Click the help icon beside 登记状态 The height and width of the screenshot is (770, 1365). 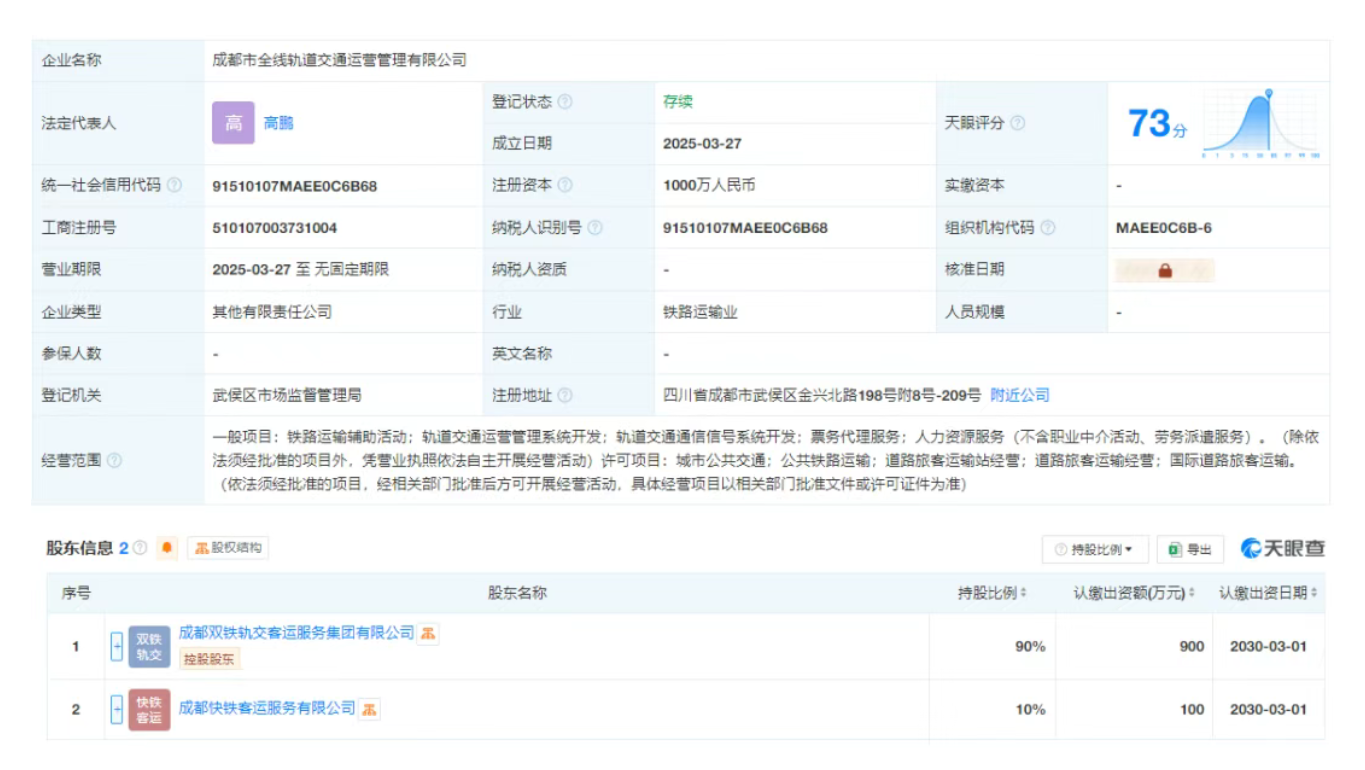(x=565, y=102)
